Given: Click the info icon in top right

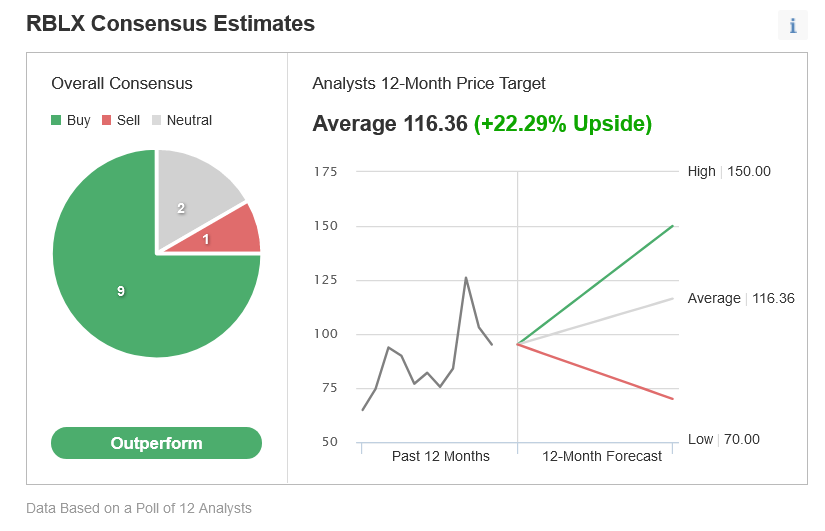Looking at the screenshot, I should [x=792, y=26].
